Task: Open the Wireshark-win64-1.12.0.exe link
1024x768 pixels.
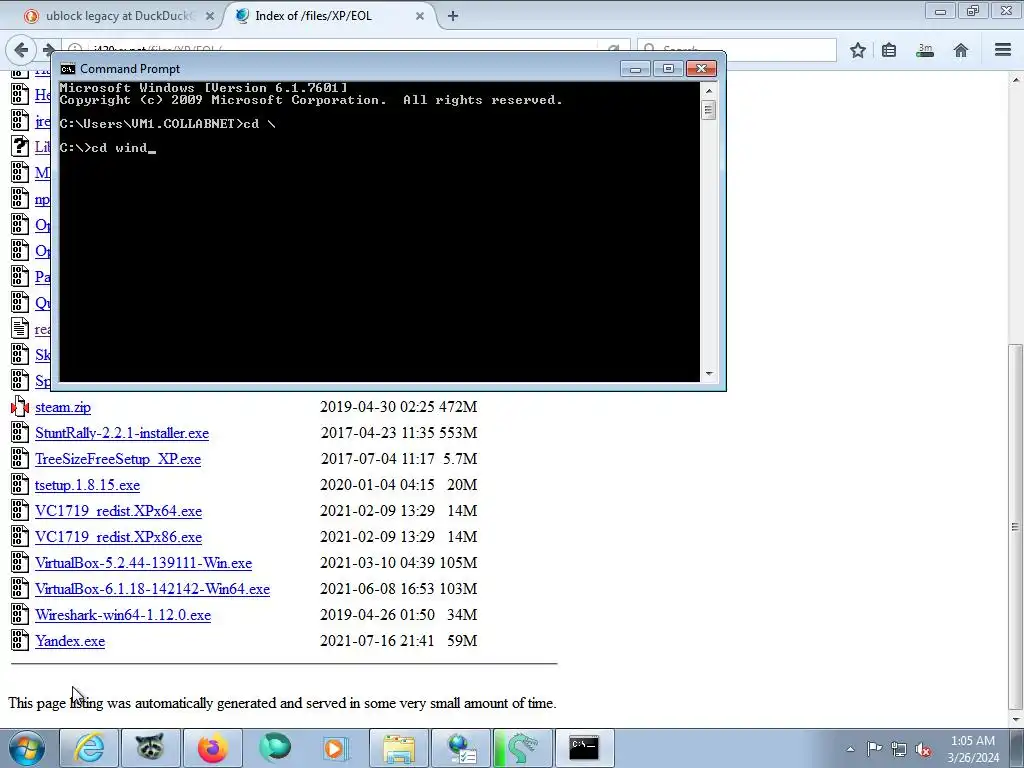Action: pos(123,615)
